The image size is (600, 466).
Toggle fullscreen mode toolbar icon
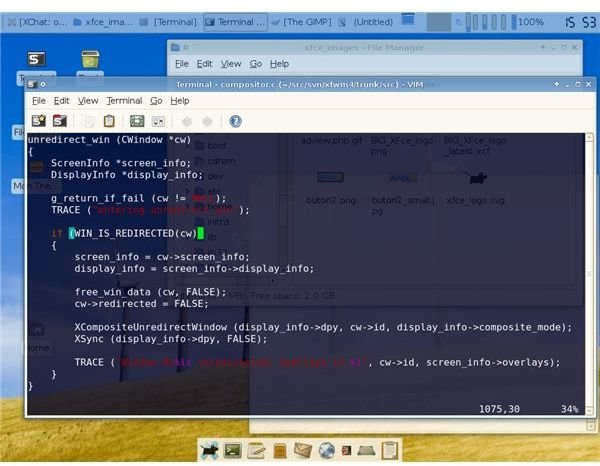click(137, 121)
